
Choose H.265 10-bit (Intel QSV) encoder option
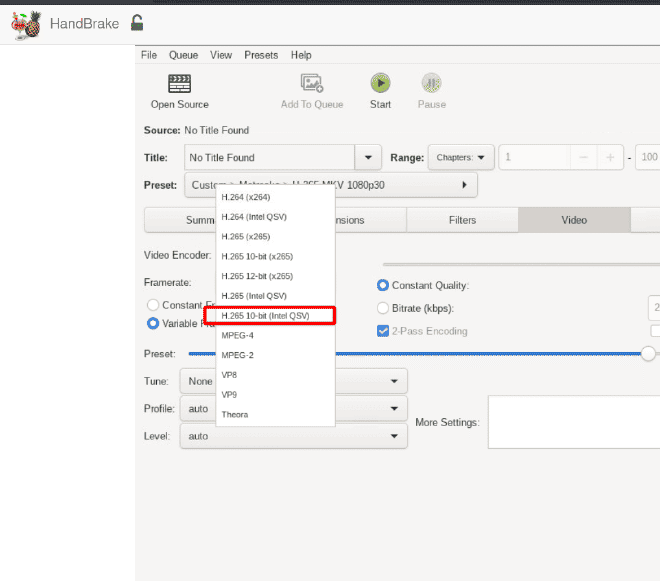pos(275,316)
